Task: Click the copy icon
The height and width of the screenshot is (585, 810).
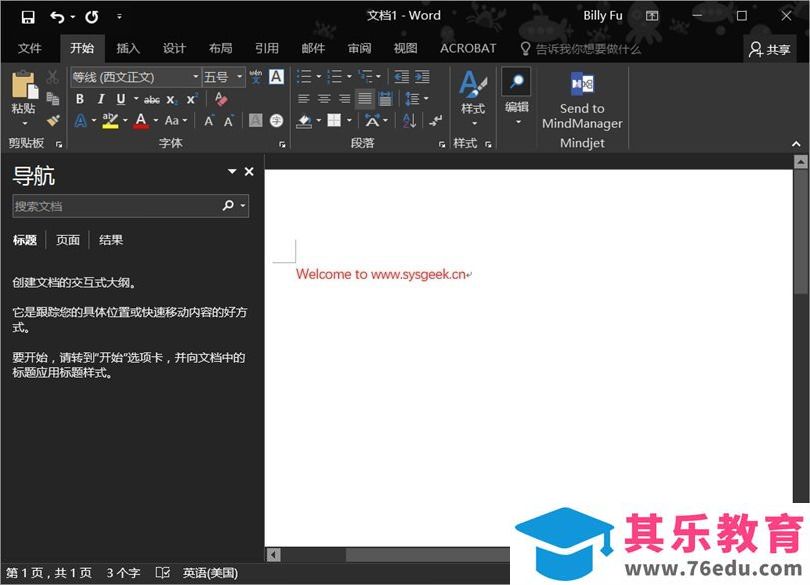Action: point(53,99)
